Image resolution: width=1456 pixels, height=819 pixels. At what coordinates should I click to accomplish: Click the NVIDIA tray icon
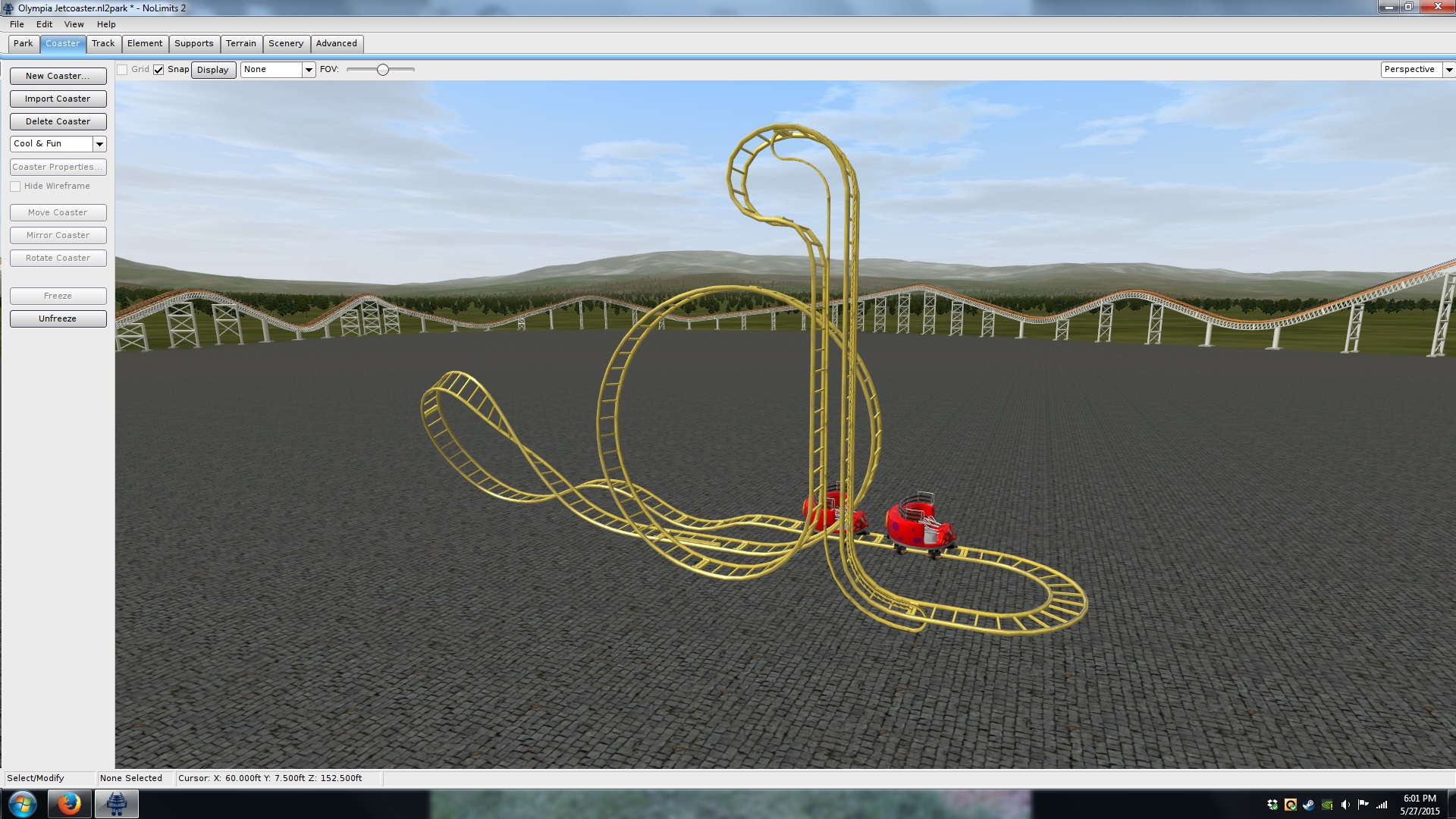click(1327, 805)
